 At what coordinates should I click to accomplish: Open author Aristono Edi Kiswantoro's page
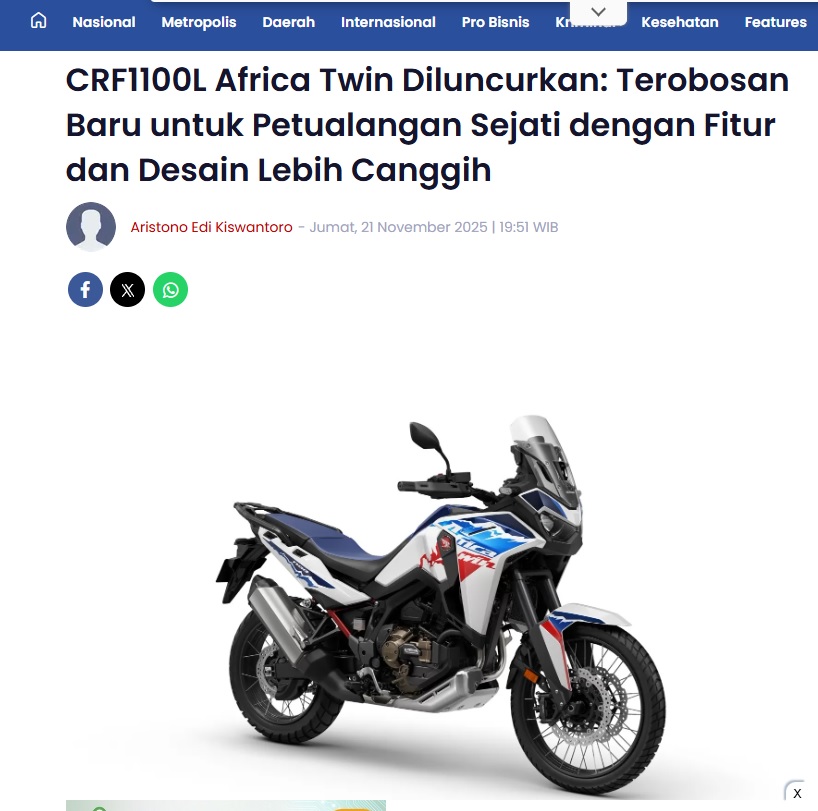pyautogui.click(x=211, y=227)
